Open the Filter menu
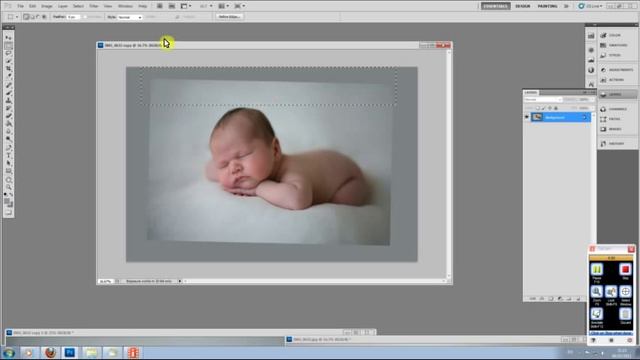The width and height of the screenshot is (640, 360). [94, 6]
